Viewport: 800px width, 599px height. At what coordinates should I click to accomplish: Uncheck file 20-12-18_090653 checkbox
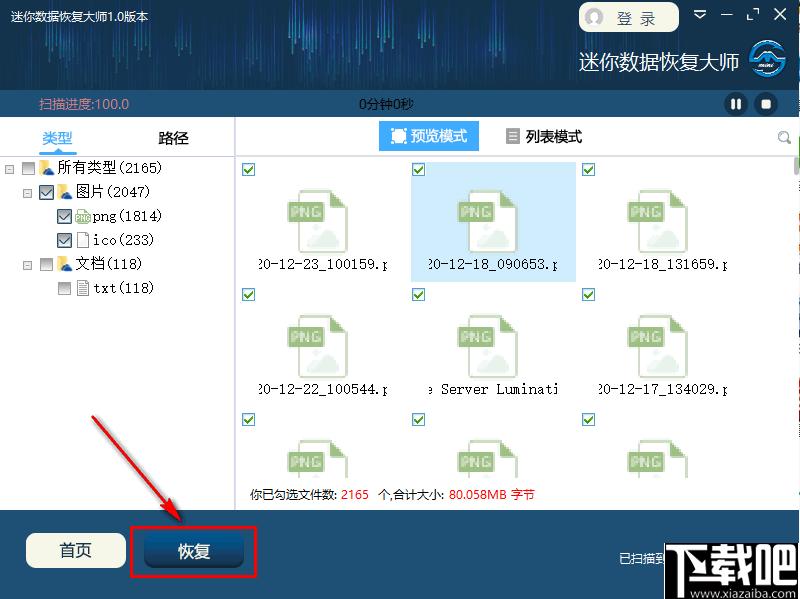coord(418,169)
